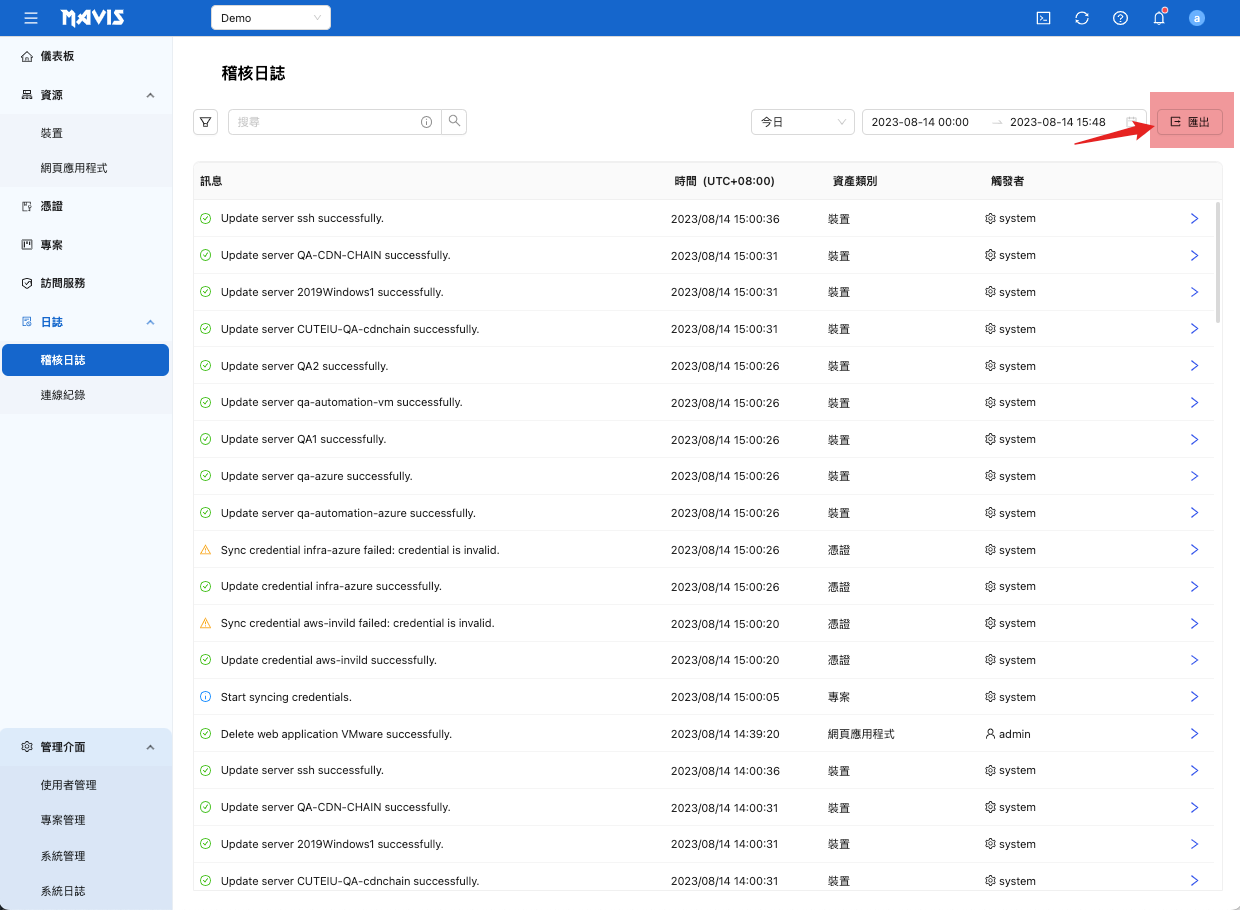
Task: Collapse the 資源 sidebar section
Action: (150, 95)
